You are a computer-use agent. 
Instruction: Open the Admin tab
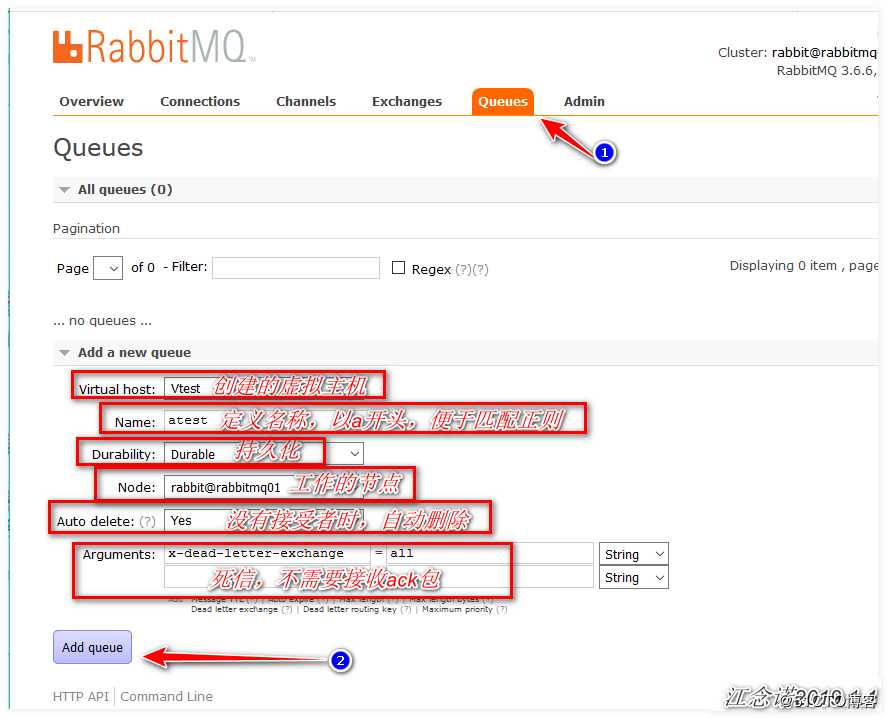(x=584, y=101)
